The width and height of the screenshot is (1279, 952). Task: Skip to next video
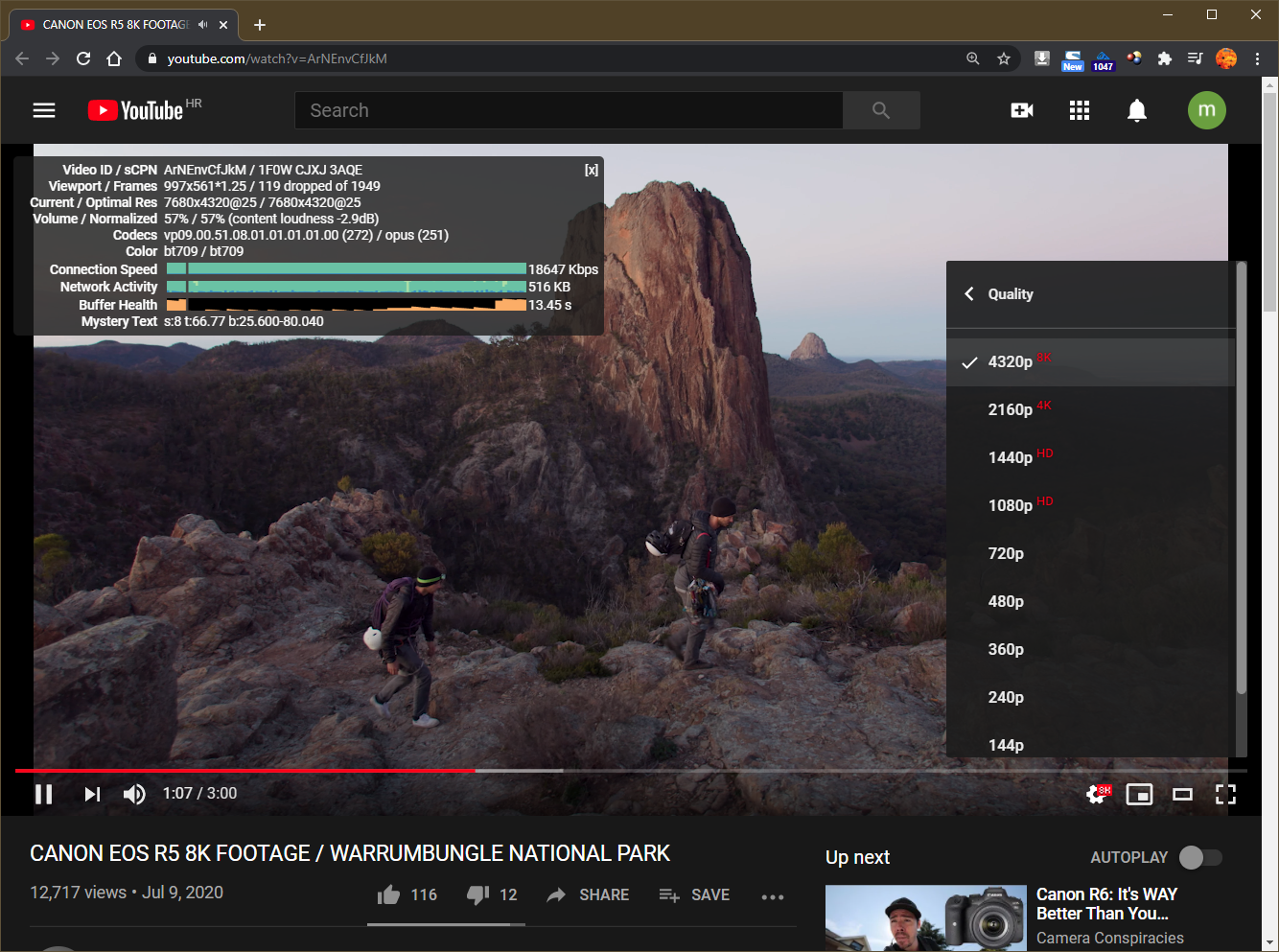tap(92, 794)
